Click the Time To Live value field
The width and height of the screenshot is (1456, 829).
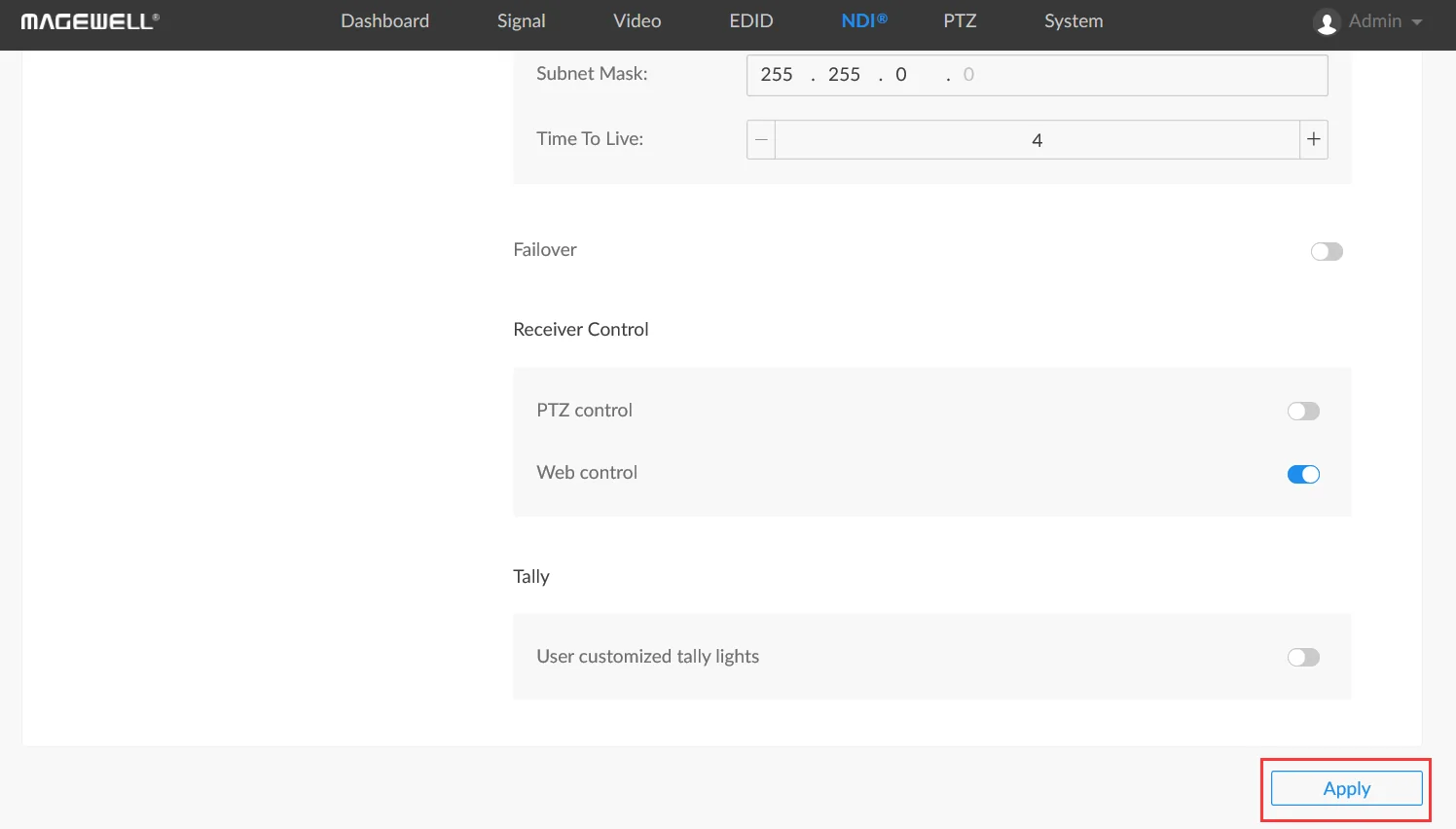coord(1037,140)
